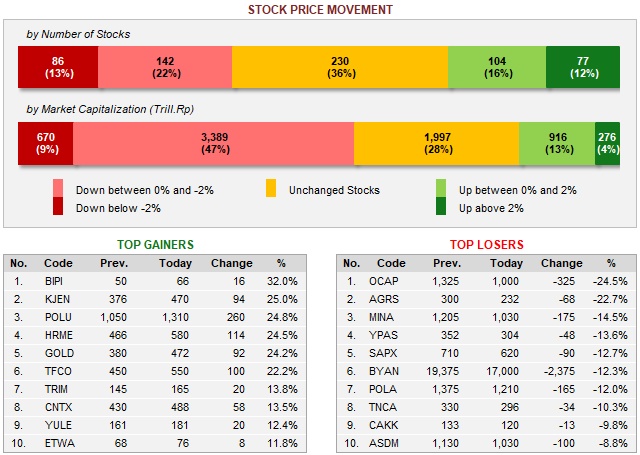The image size is (640, 455).
Task: Click the 'TOP GAINERS' table title
Action: tap(156, 244)
